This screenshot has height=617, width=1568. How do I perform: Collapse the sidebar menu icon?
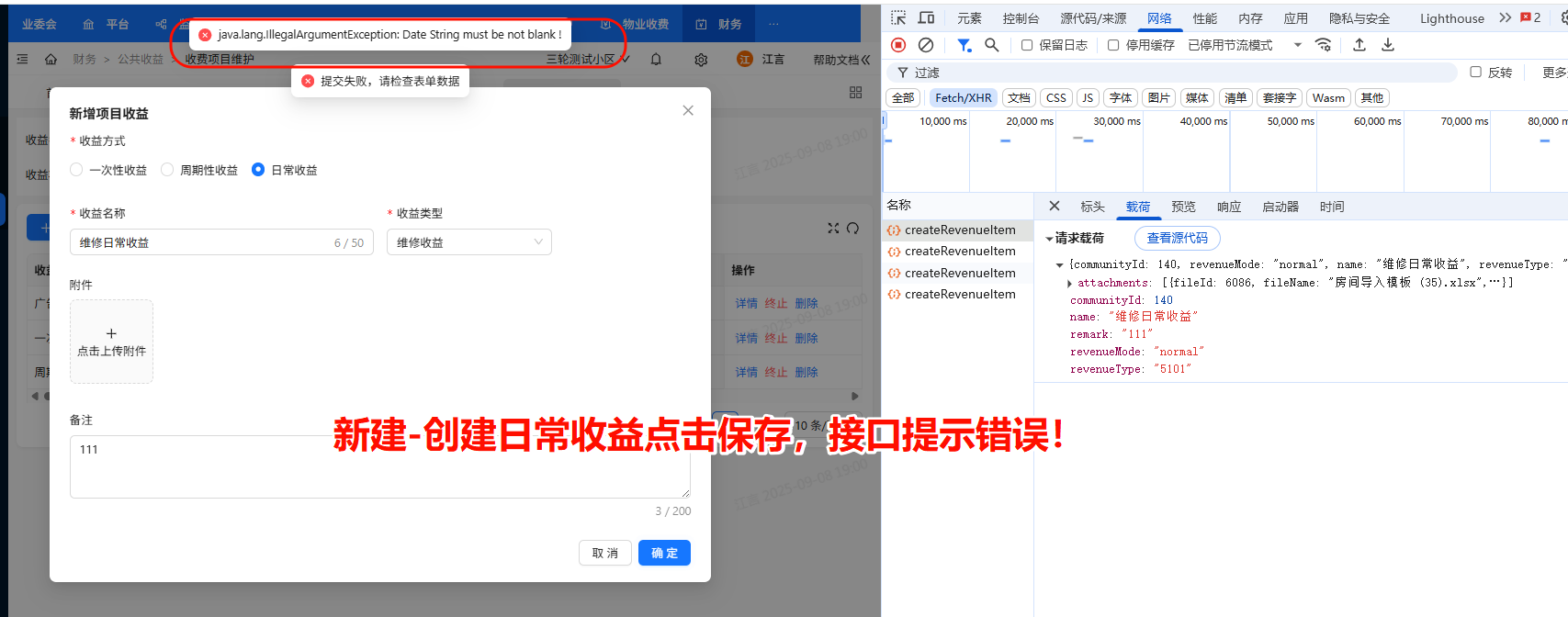(x=22, y=59)
